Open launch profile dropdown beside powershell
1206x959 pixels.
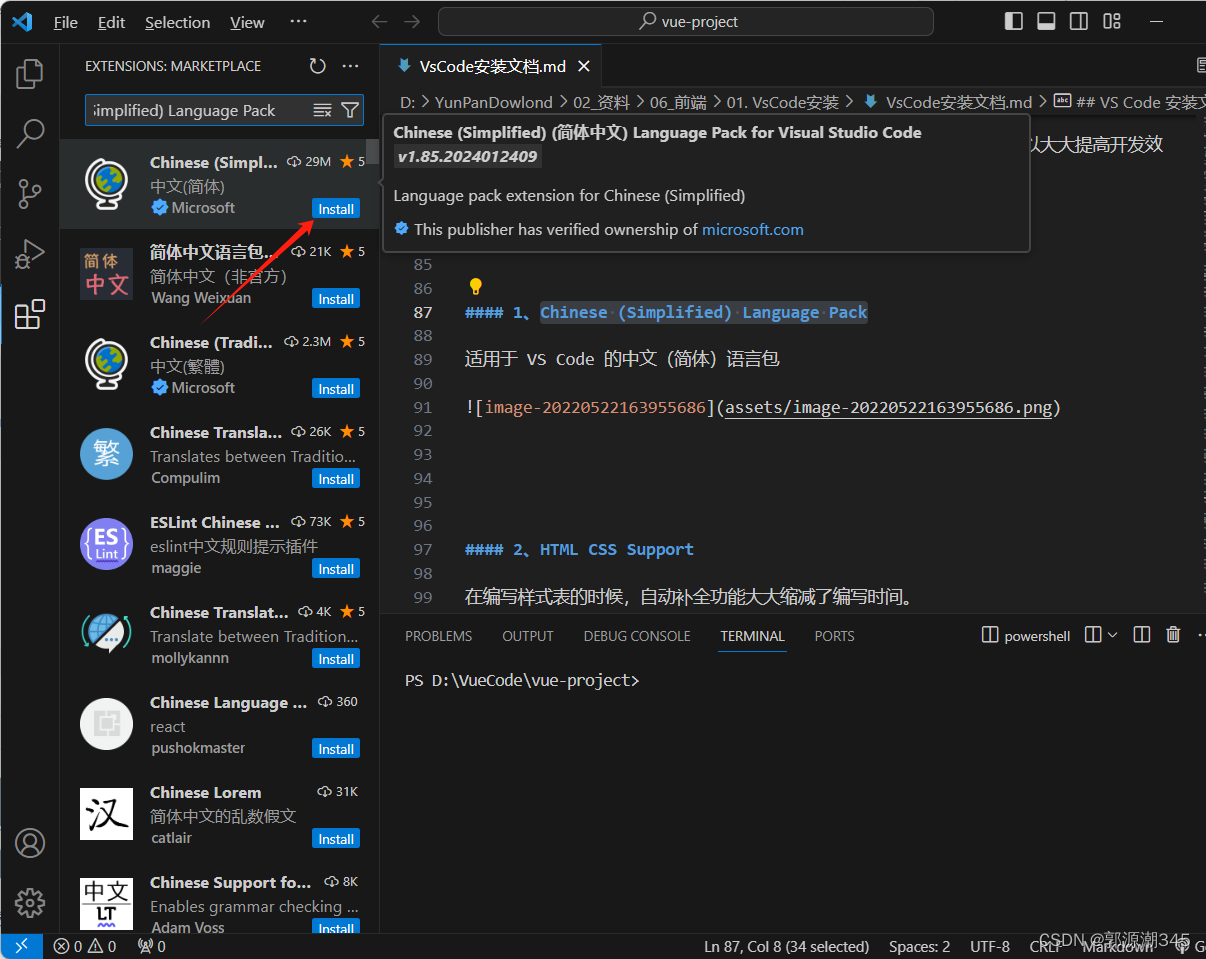(1112, 636)
